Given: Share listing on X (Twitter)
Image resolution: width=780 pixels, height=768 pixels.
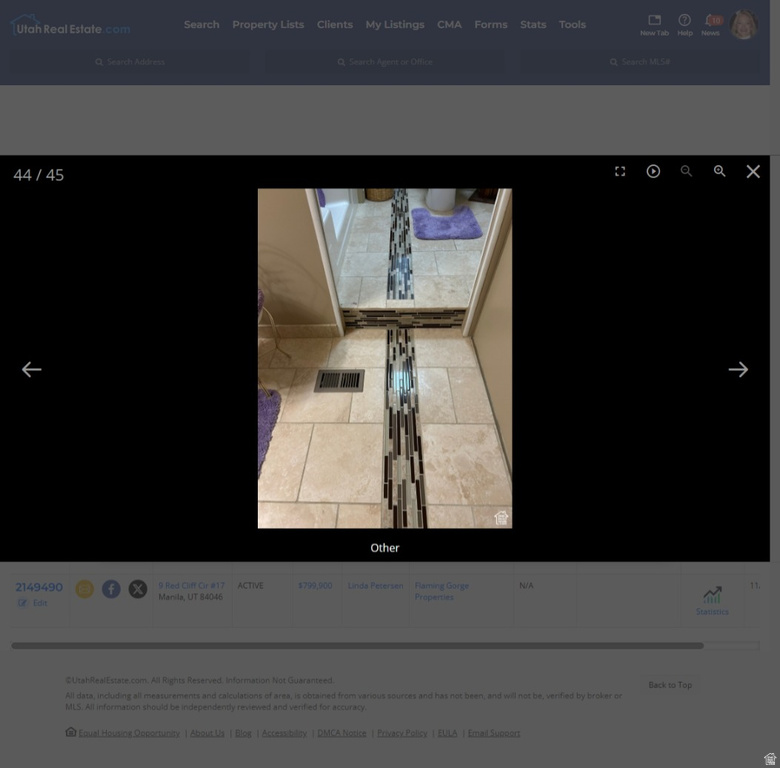Looking at the screenshot, I should [138, 589].
